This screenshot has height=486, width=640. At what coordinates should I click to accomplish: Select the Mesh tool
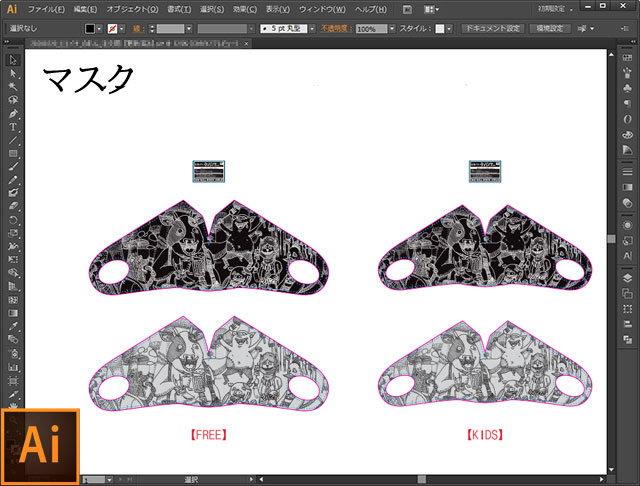[x=13, y=300]
